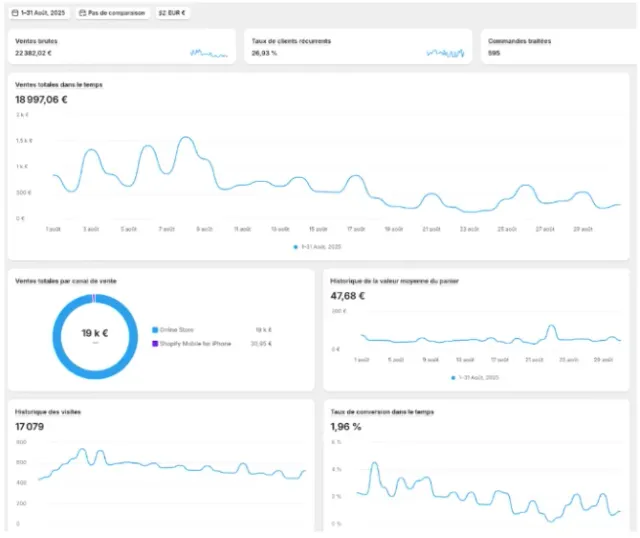Open Taux de conversion dans le temps report
Viewport: 640px width, 538px height.
point(382,412)
